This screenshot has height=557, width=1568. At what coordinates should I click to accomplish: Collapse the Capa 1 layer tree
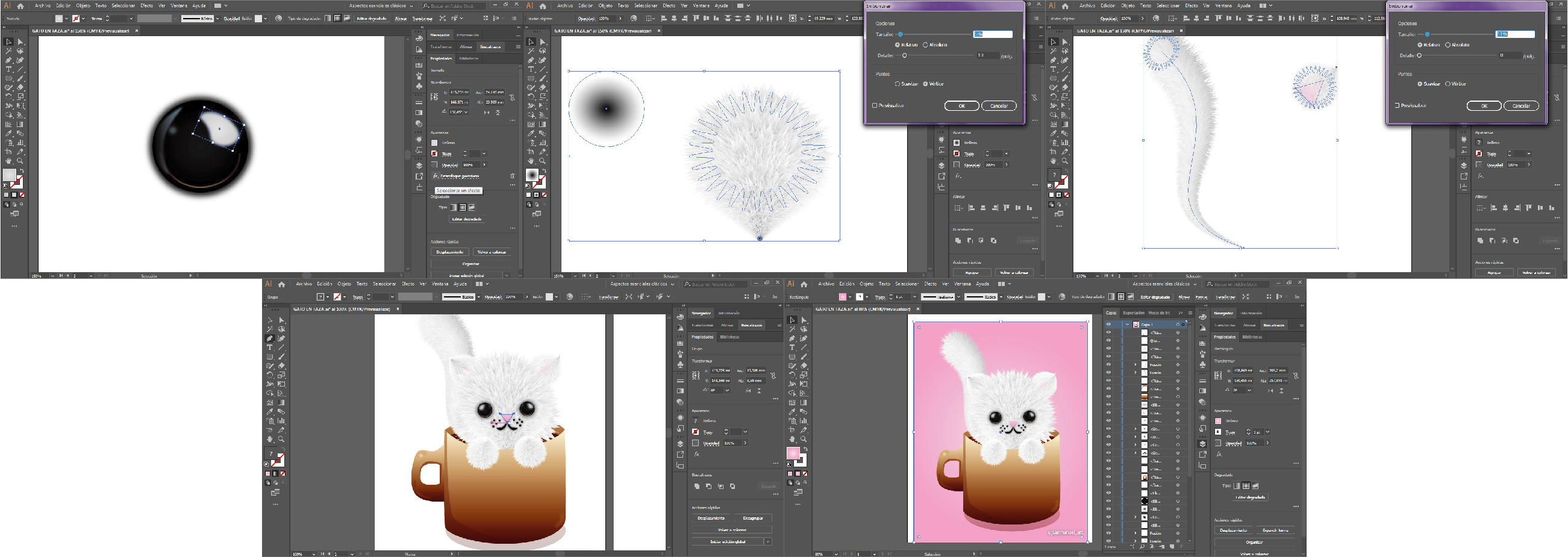[1127, 325]
